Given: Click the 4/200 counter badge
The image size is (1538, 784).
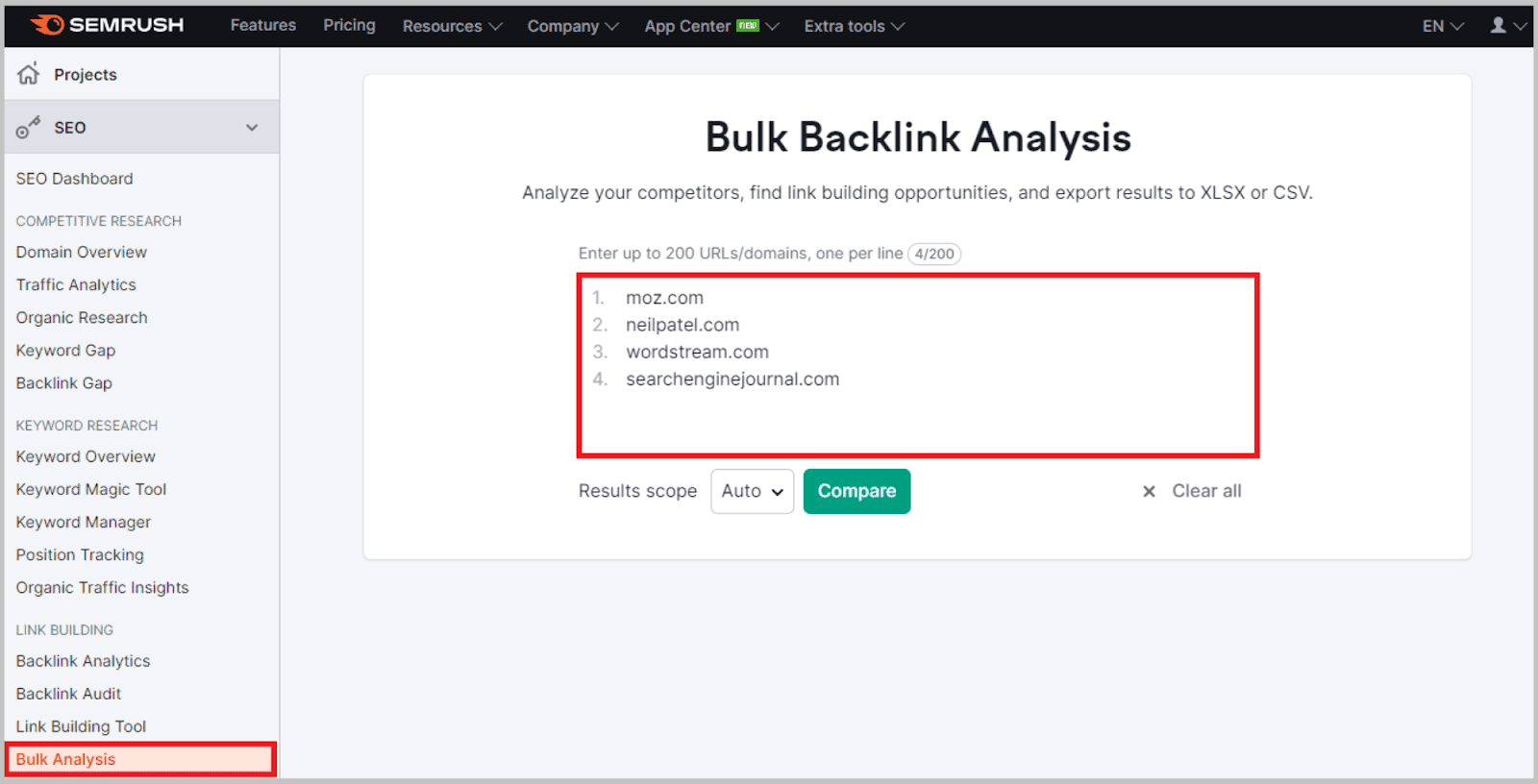Looking at the screenshot, I should tap(934, 254).
